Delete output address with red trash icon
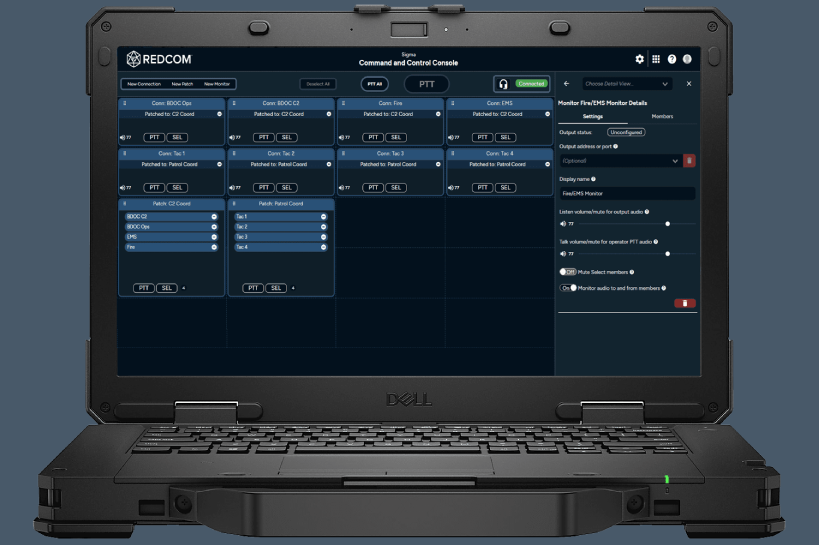Image resolution: width=819 pixels, height=545 pixels. pos(689,160)
